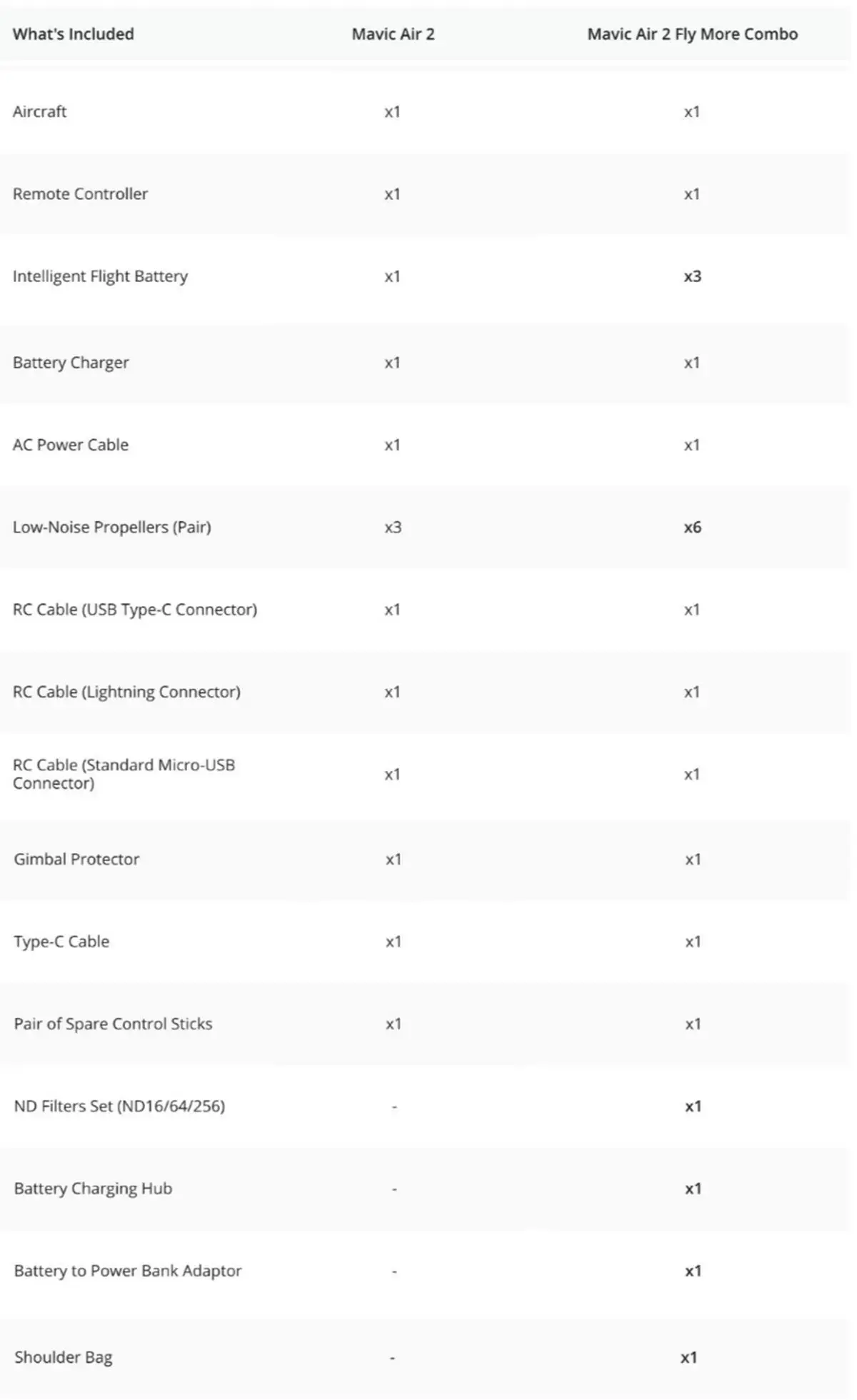Click the x1 quantity in Shoulder Bag row
Screen dimensions: 857x1400
tap(688, 1357)
